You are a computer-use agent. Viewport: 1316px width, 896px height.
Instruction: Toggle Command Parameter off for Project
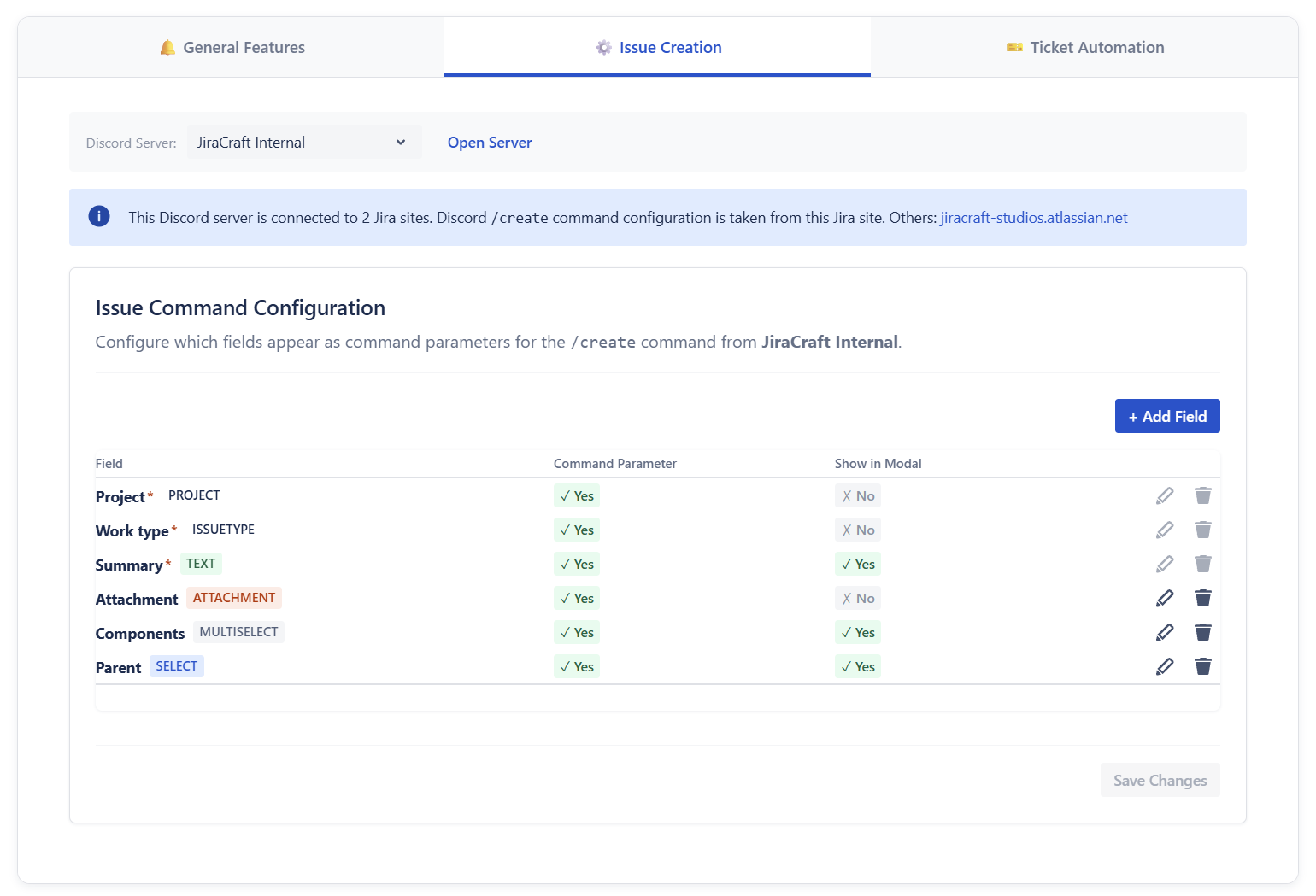(x=576, y=495)
